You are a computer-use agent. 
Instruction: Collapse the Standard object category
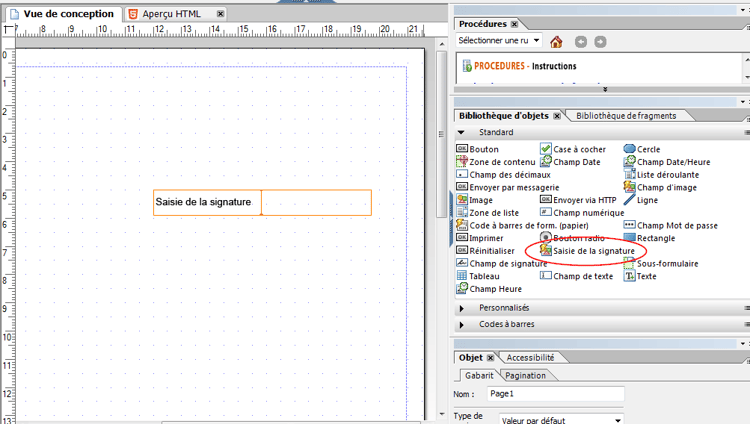[x=461, y=133]
